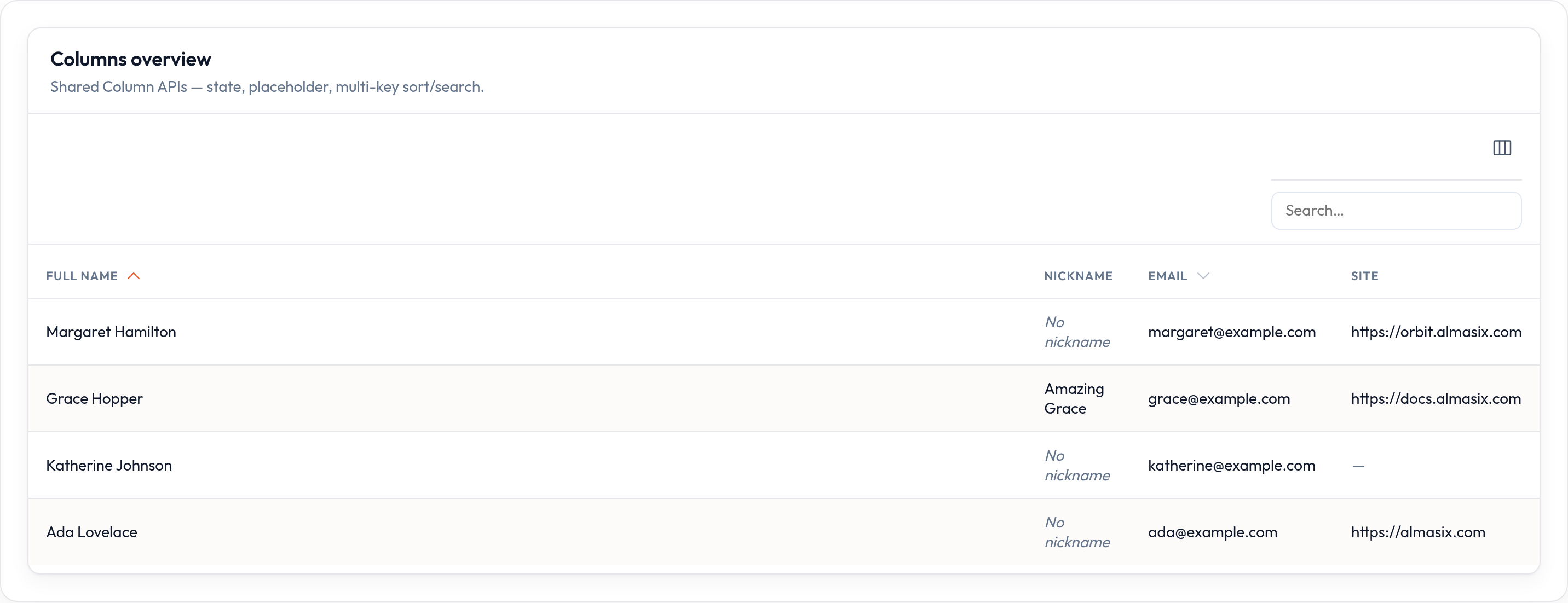Focus the Search input field
1568x603 pixels.
[x=1396, y=211]
